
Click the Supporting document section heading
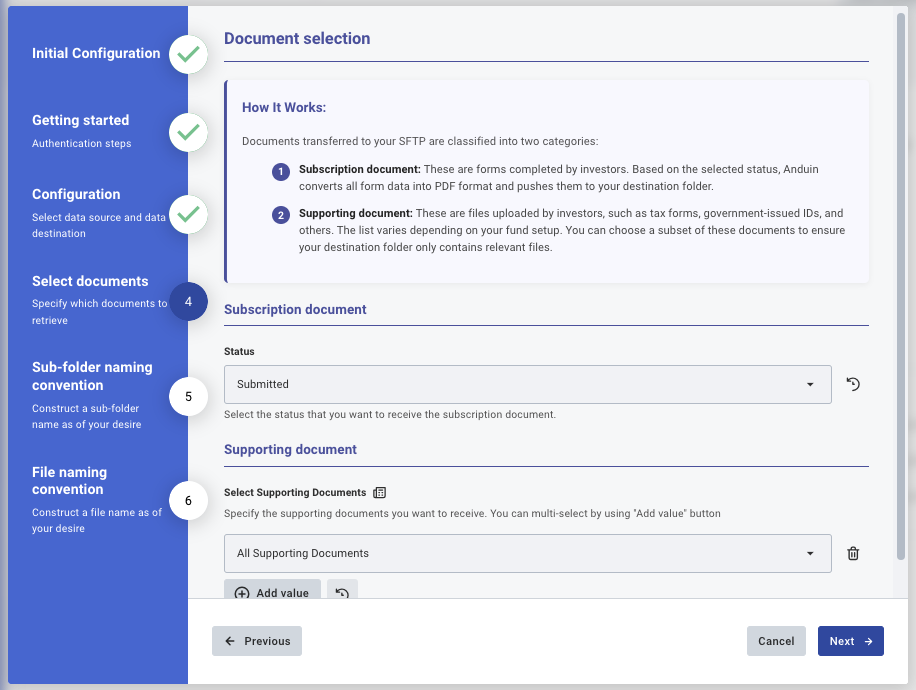[x=290, y=449]
